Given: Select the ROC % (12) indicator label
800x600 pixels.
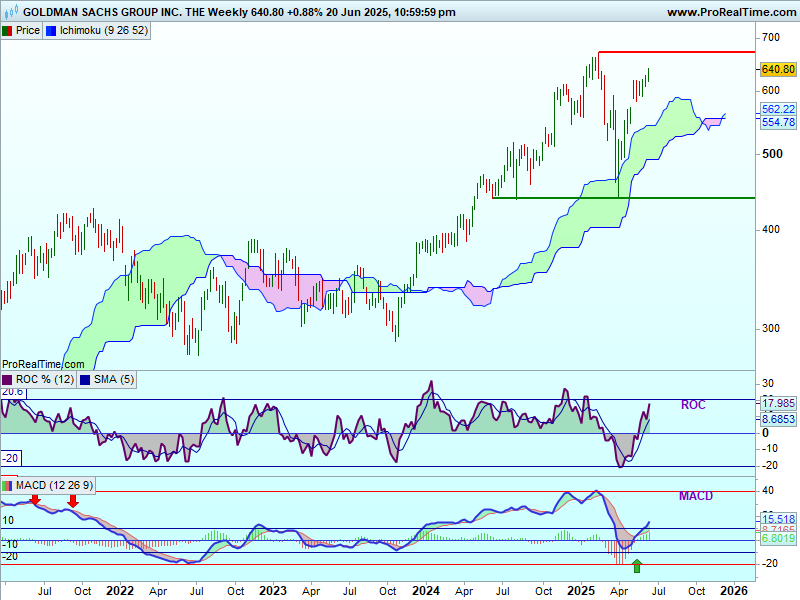Looking at the screenshot, I should coord(44,380).
